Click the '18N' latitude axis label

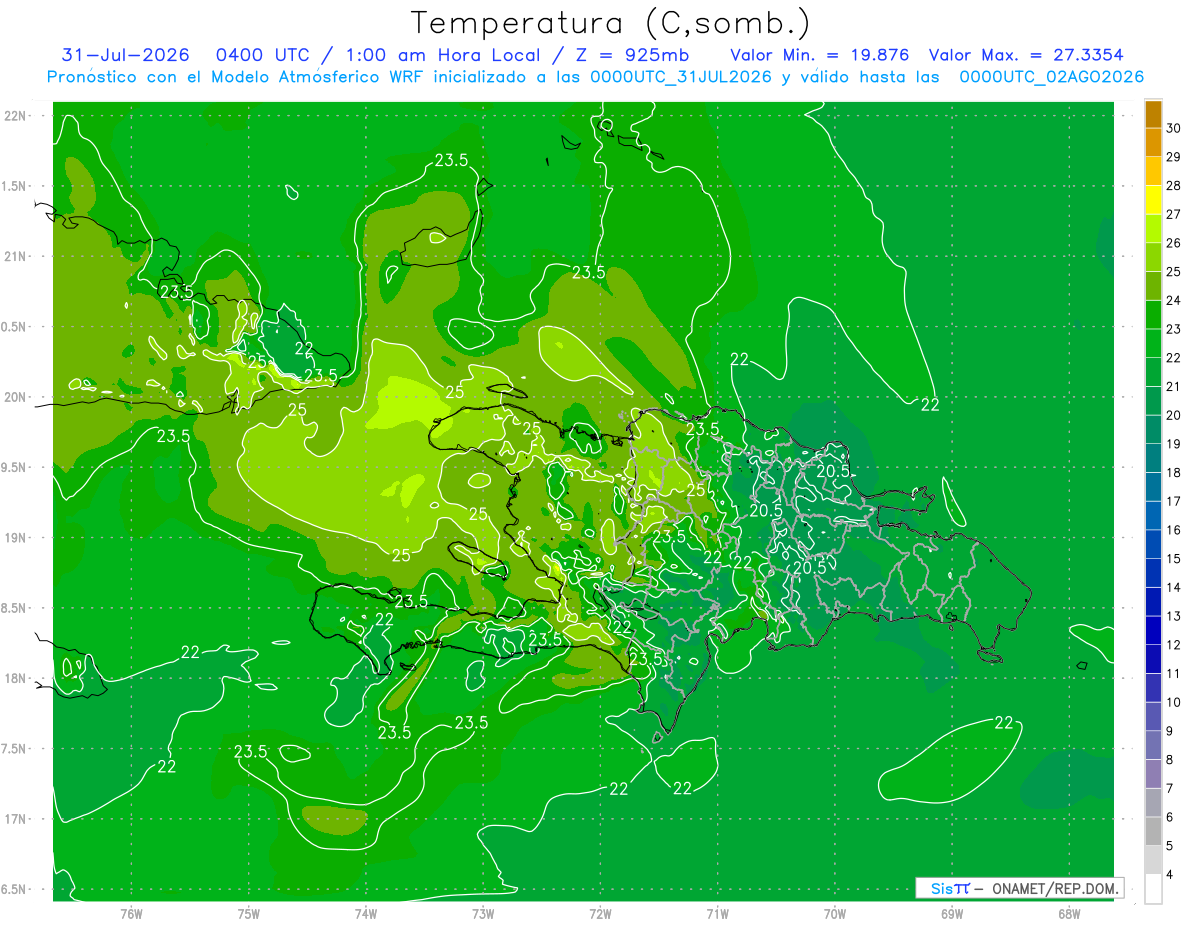point(16,679)
